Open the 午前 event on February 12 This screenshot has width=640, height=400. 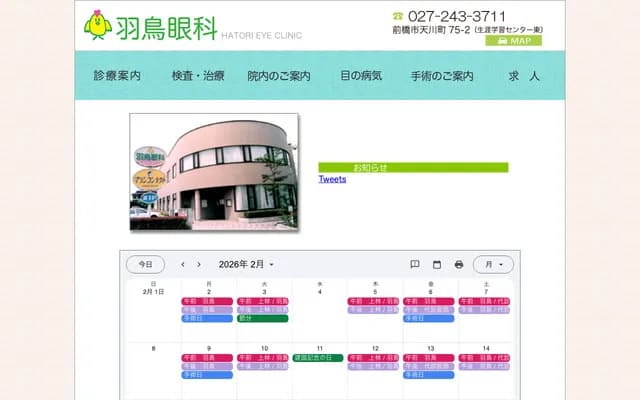[373, 358]
